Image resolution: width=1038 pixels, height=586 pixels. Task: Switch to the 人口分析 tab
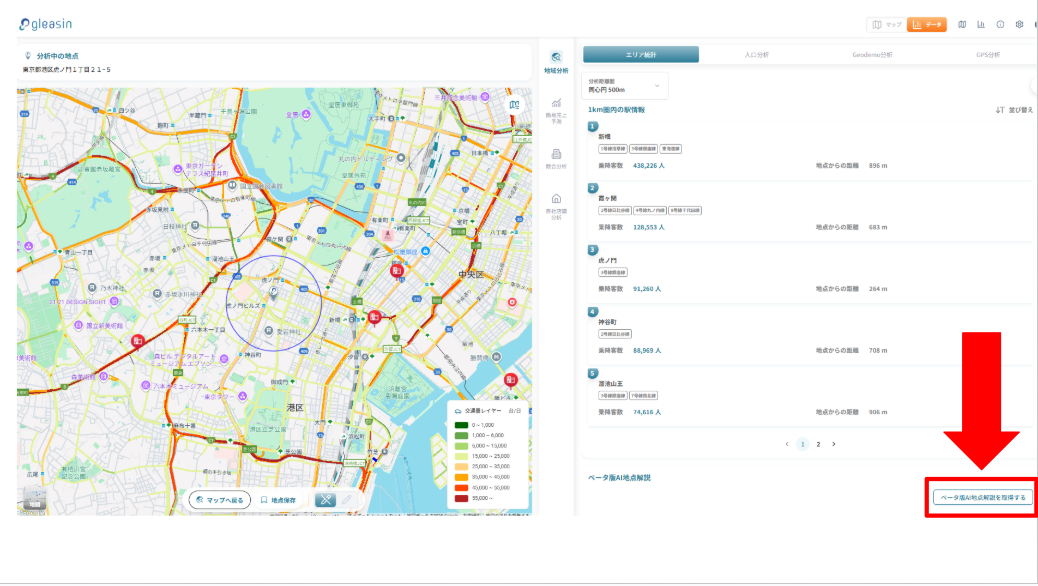(x=757, y=54)
